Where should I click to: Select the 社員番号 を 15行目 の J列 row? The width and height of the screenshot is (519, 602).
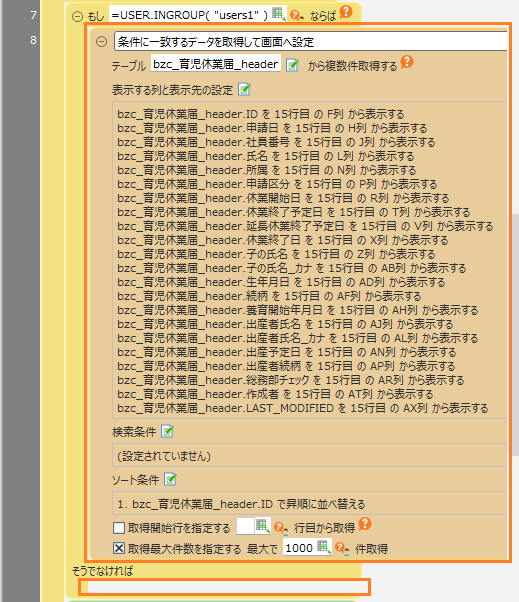point(276,142)
